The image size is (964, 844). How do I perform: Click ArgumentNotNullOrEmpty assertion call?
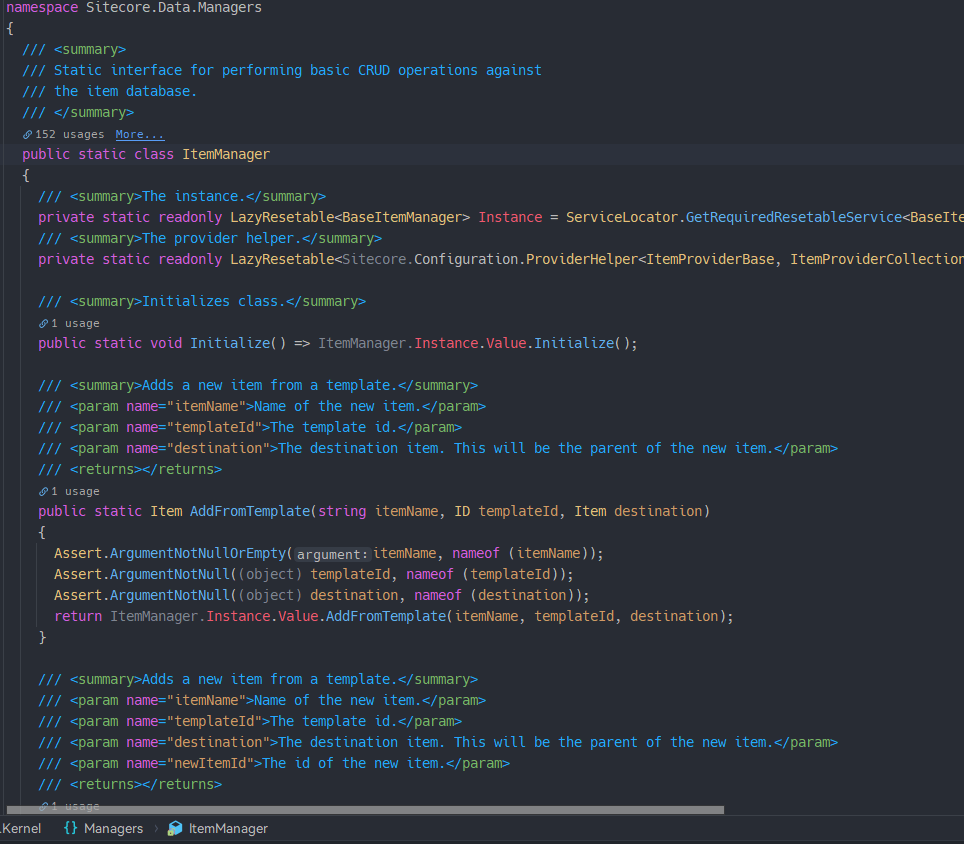[199, 553]
